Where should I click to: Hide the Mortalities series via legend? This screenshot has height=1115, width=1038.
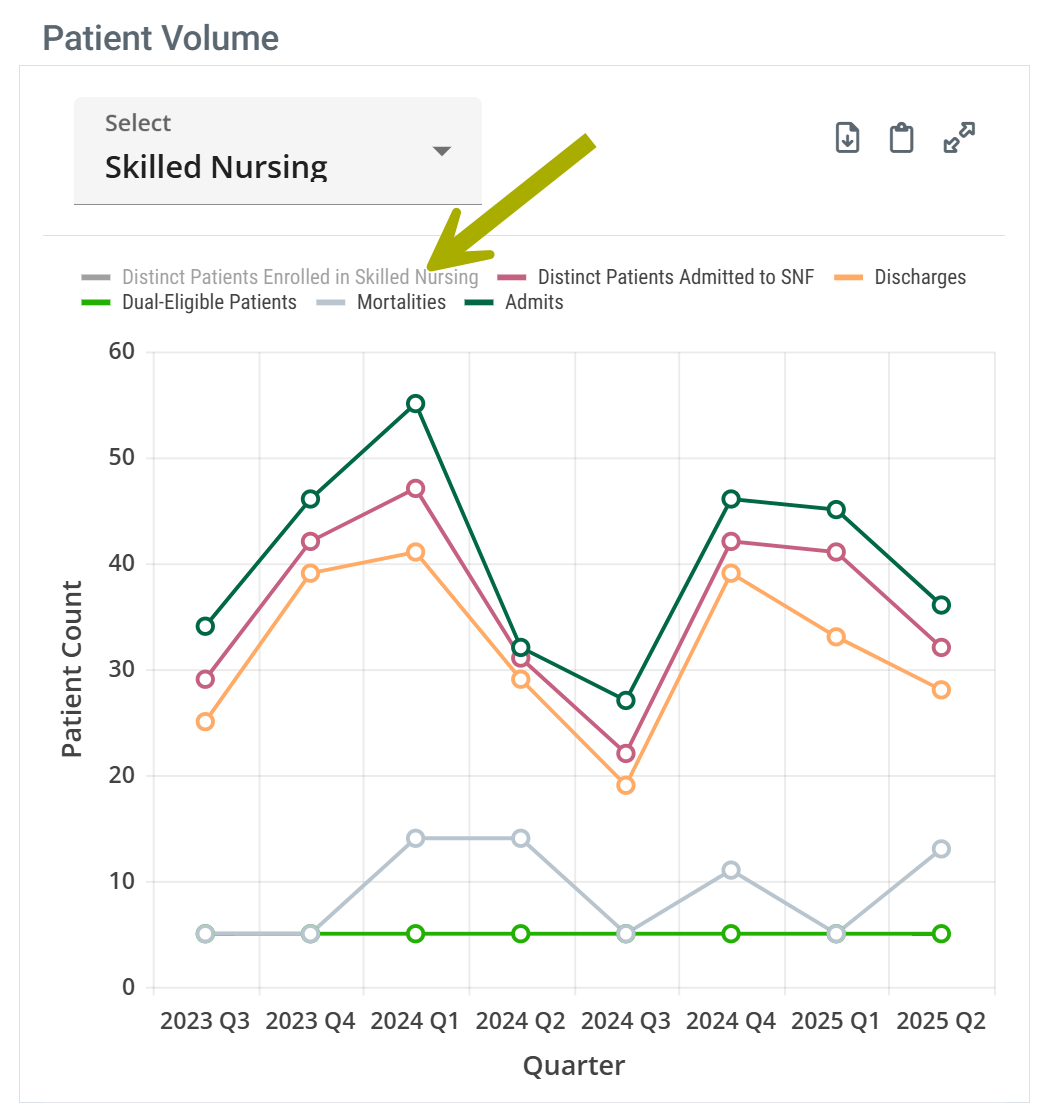coord(401,302)
